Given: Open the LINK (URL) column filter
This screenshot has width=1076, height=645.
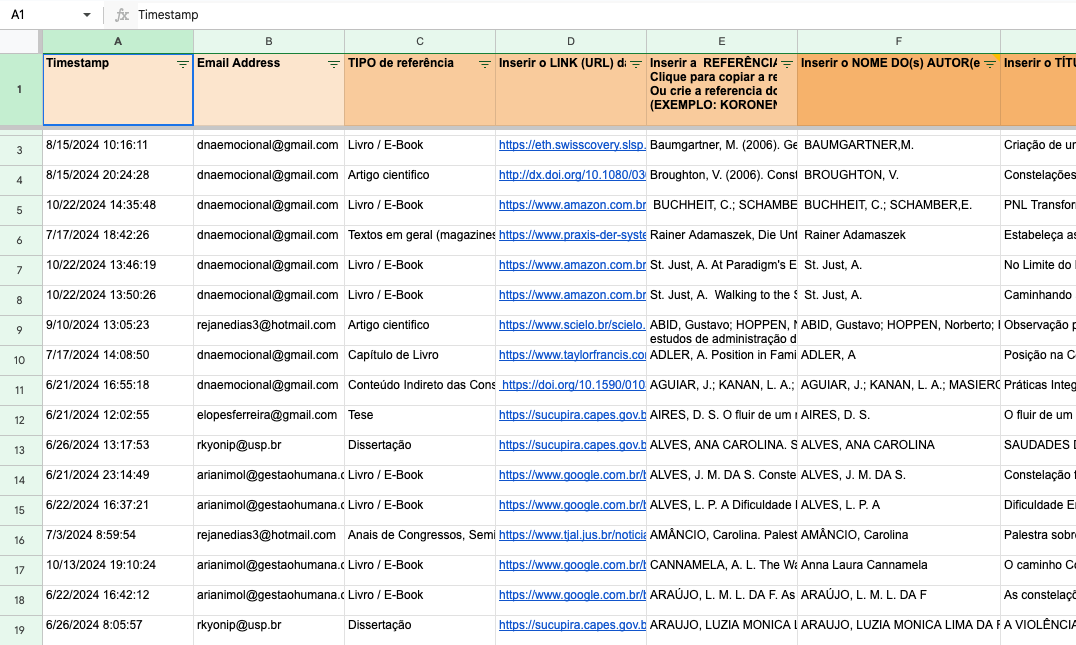Looking at the screenshot, I should 635,64.
